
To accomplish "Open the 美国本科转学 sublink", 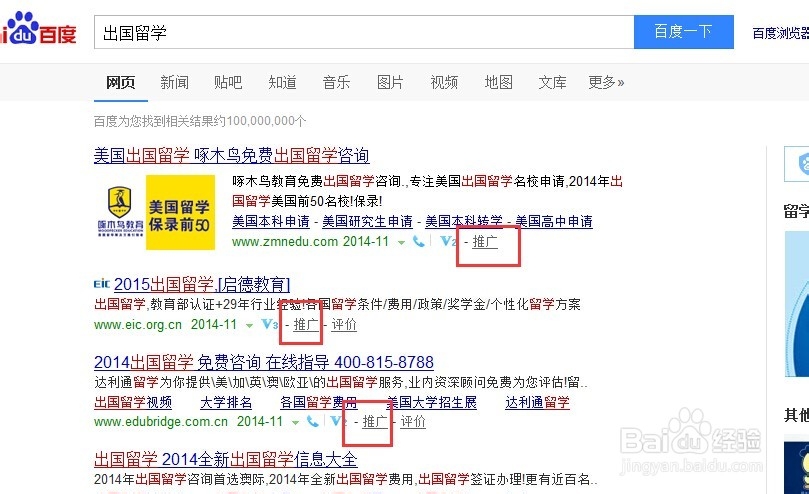I will tap(464, 221).
